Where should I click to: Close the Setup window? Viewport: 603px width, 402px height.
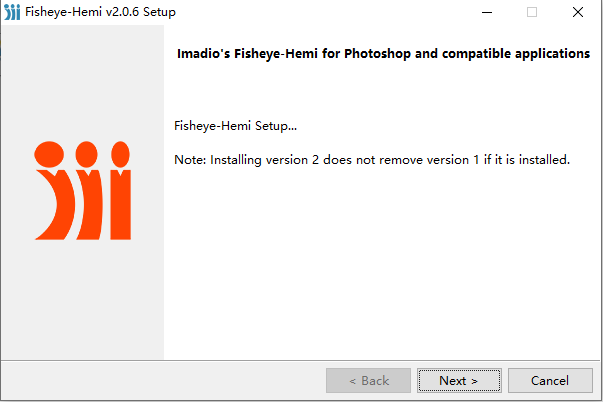(578, 12)
